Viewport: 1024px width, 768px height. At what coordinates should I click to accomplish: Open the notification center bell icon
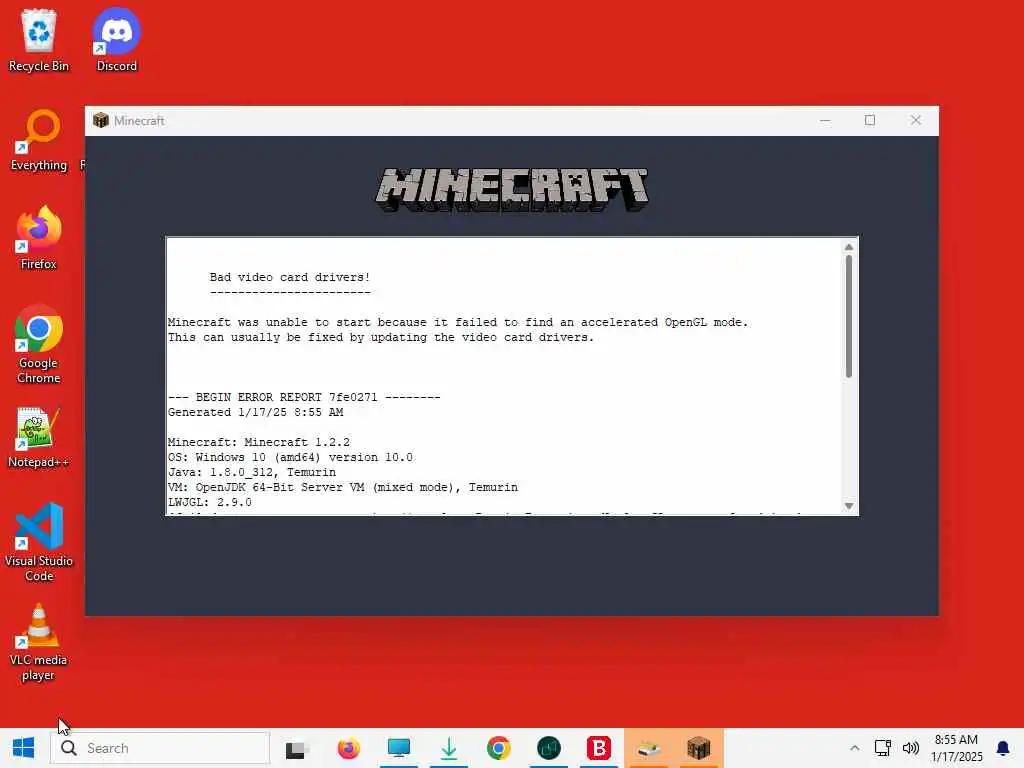pyautogui.click(x=1002, y=748)
